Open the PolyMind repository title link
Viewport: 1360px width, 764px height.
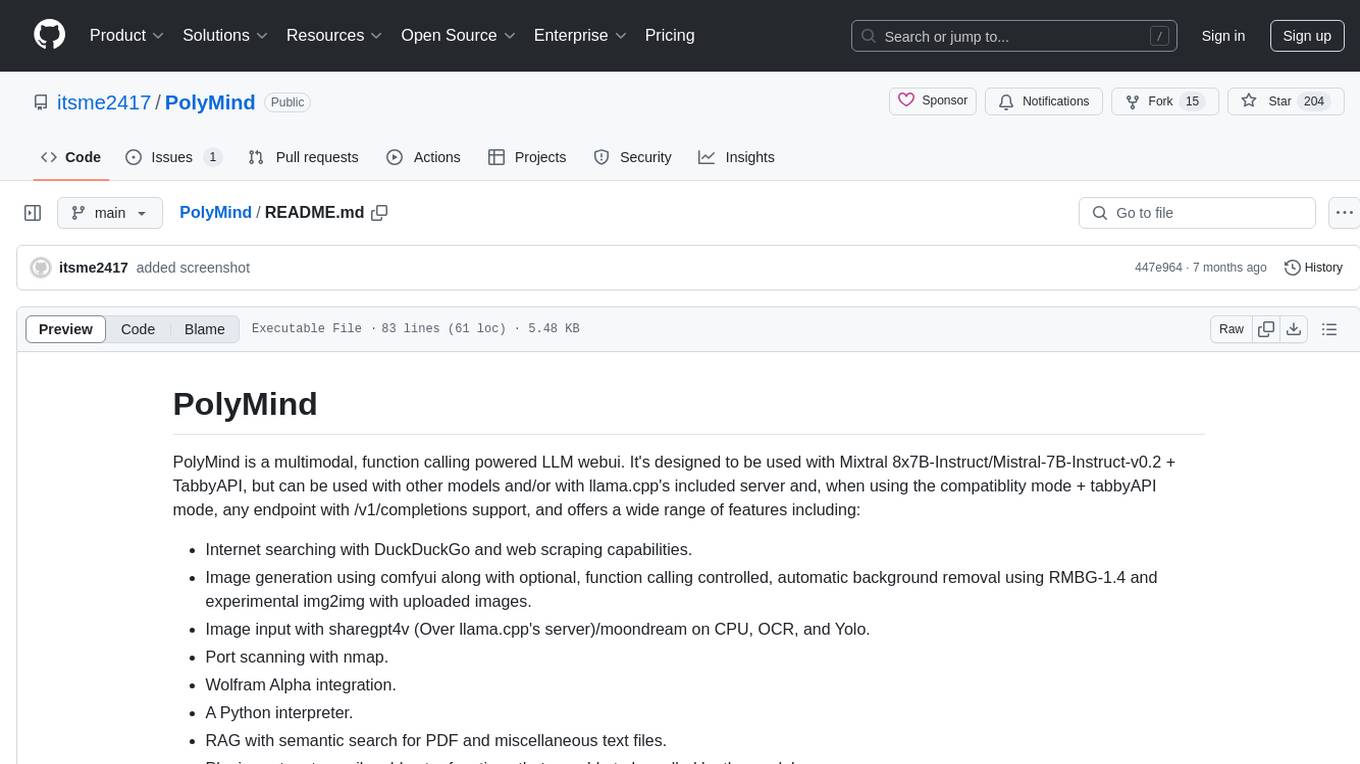pos(210,102)
